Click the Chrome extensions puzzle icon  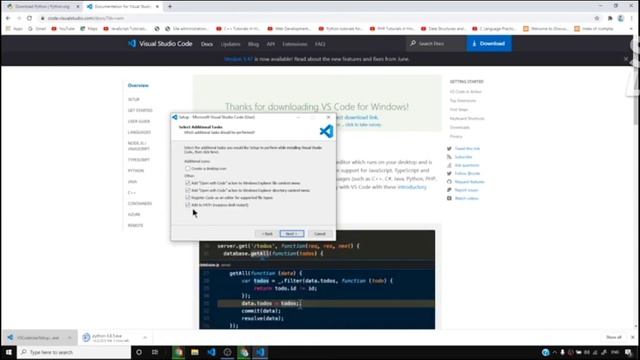[x=610, y=18]
